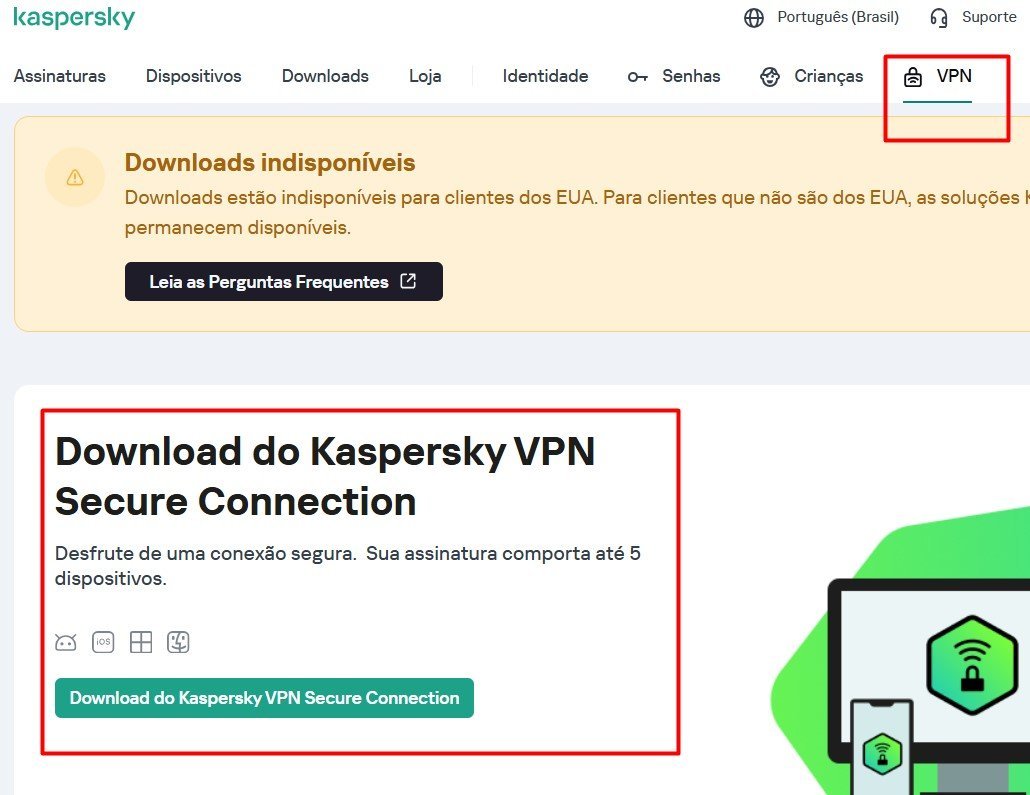Click the 'permanecem disponíveis.' banner text
1030x795 pixels.
tap(238, 228)
